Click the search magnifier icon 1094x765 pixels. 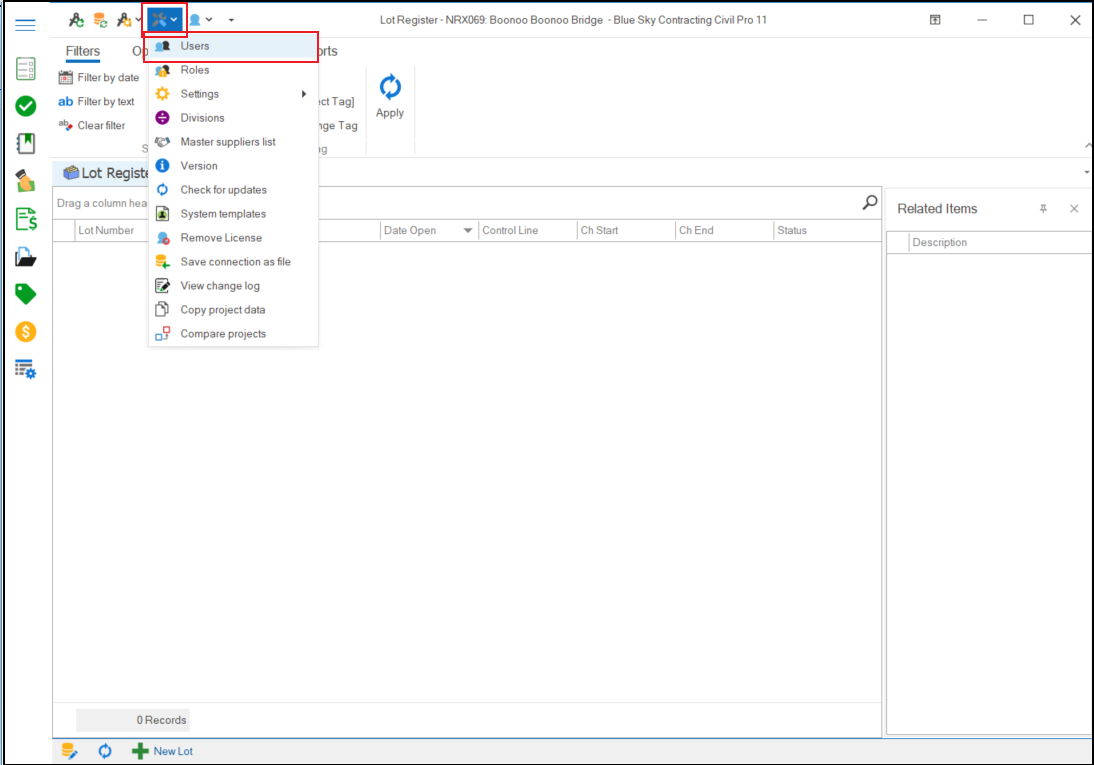[x=870, y=203]
